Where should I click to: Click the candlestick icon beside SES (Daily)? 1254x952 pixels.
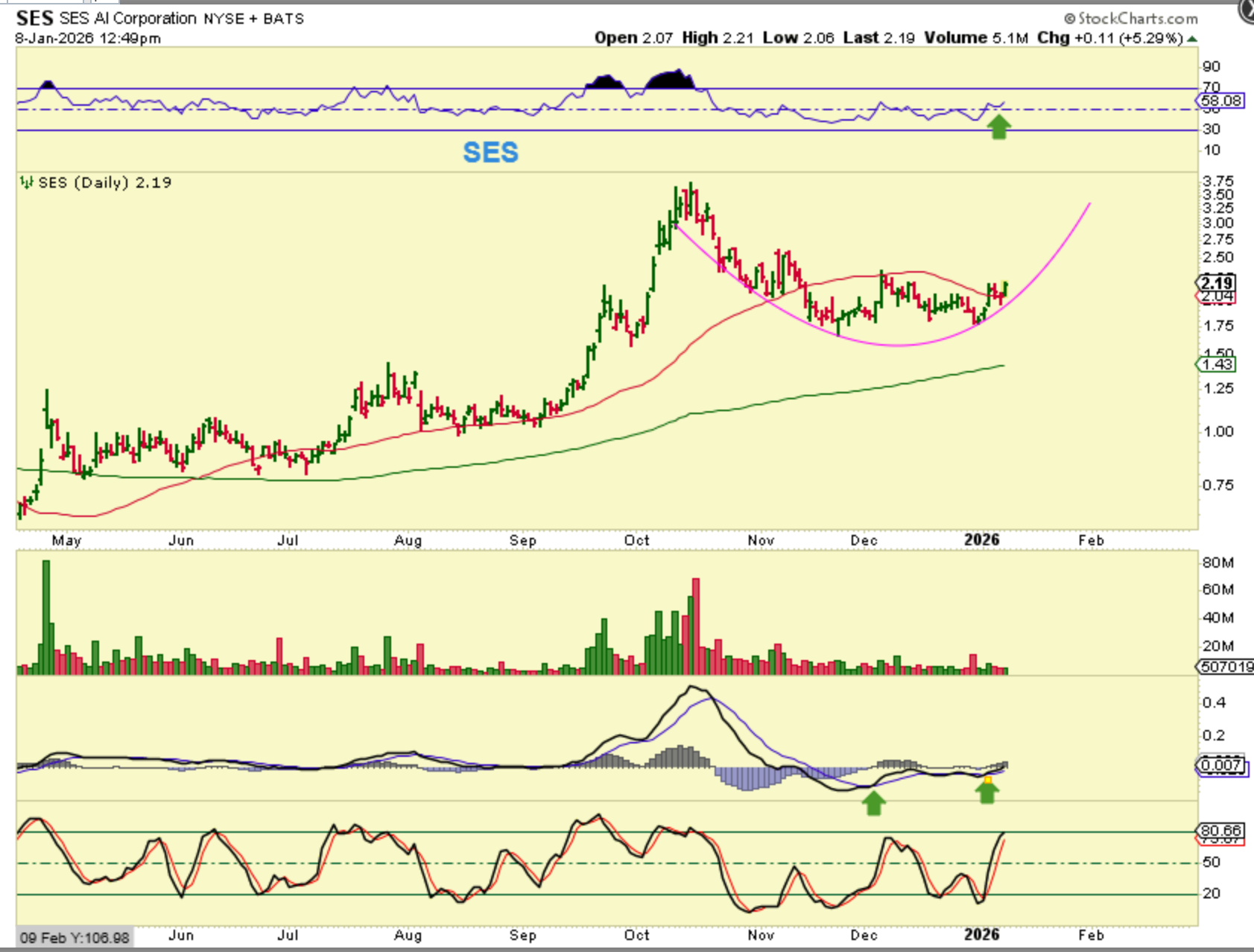[27, 183]
